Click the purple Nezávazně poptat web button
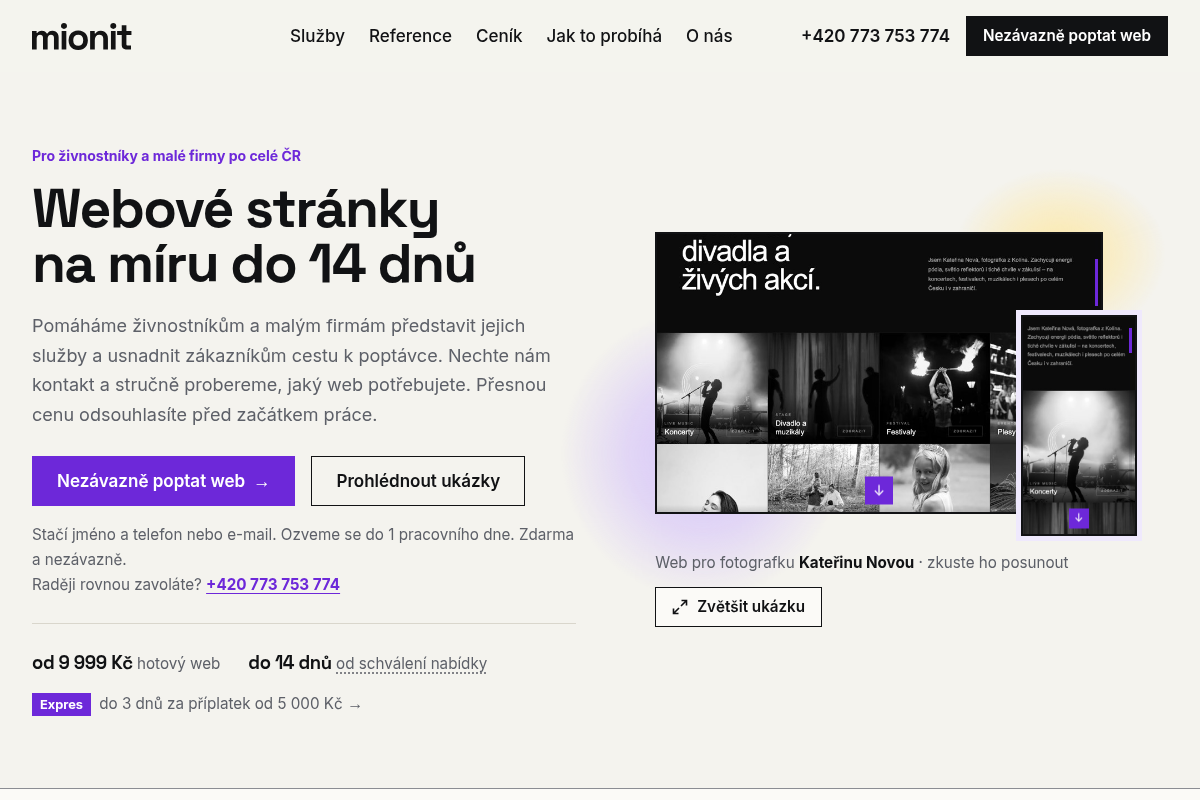1200x800 pixels. [x=163, y=481]
